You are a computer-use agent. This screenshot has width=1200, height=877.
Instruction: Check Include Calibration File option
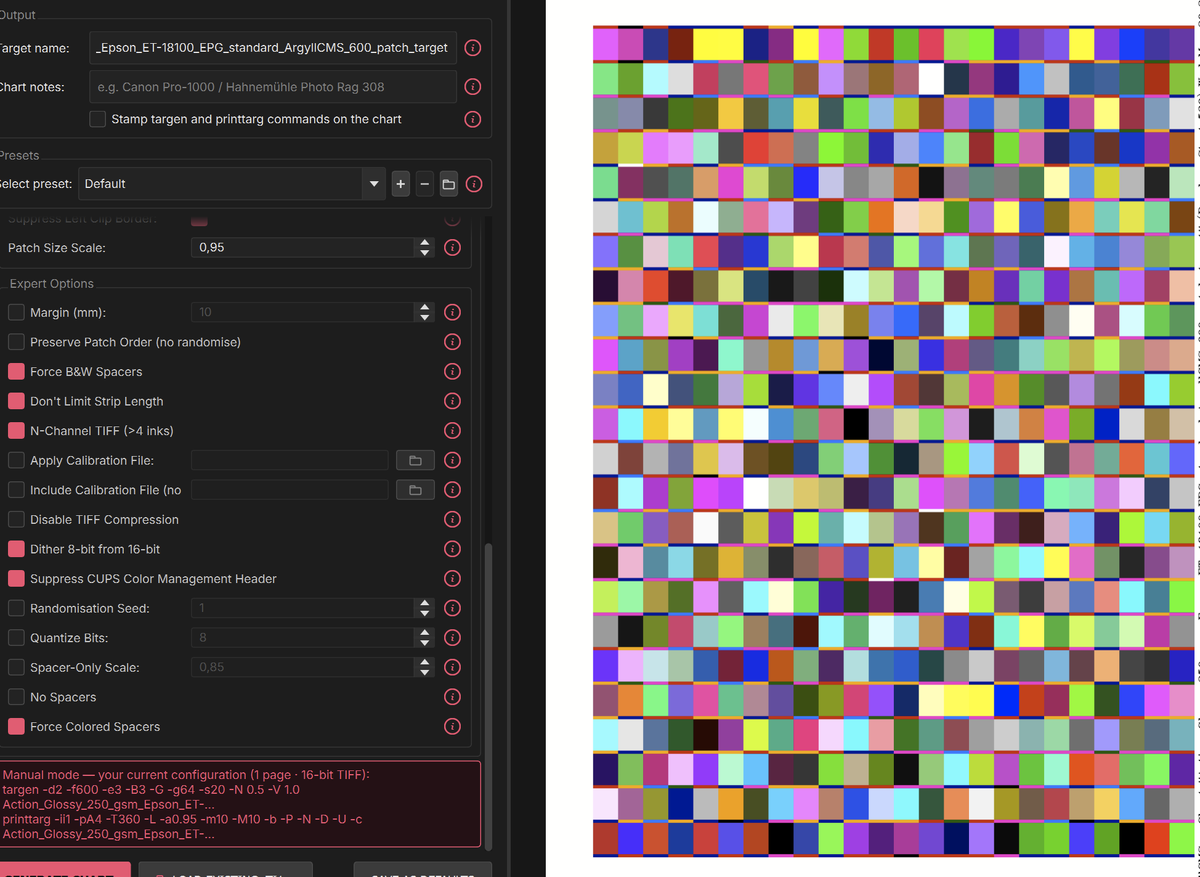coord(16,490)
